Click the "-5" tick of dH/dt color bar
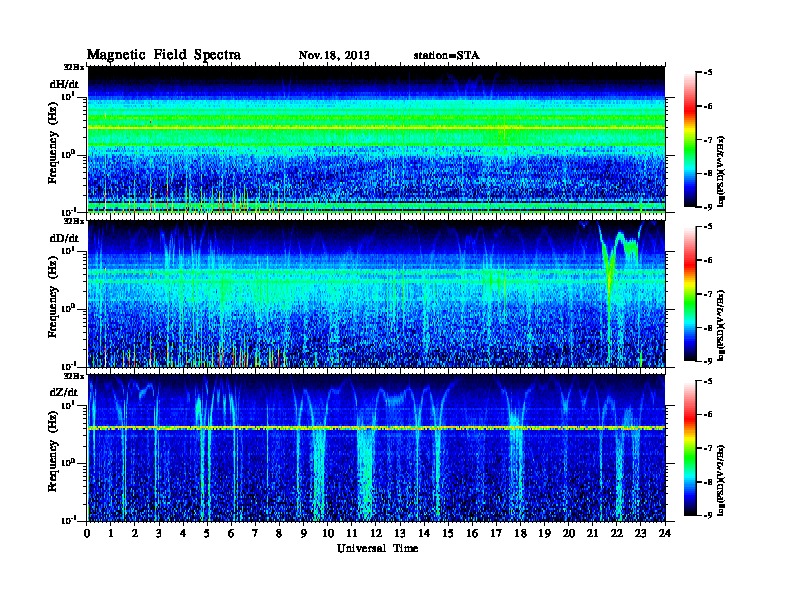Image resolution: width=792 pixels, height=612 pixels. (707, 73)
